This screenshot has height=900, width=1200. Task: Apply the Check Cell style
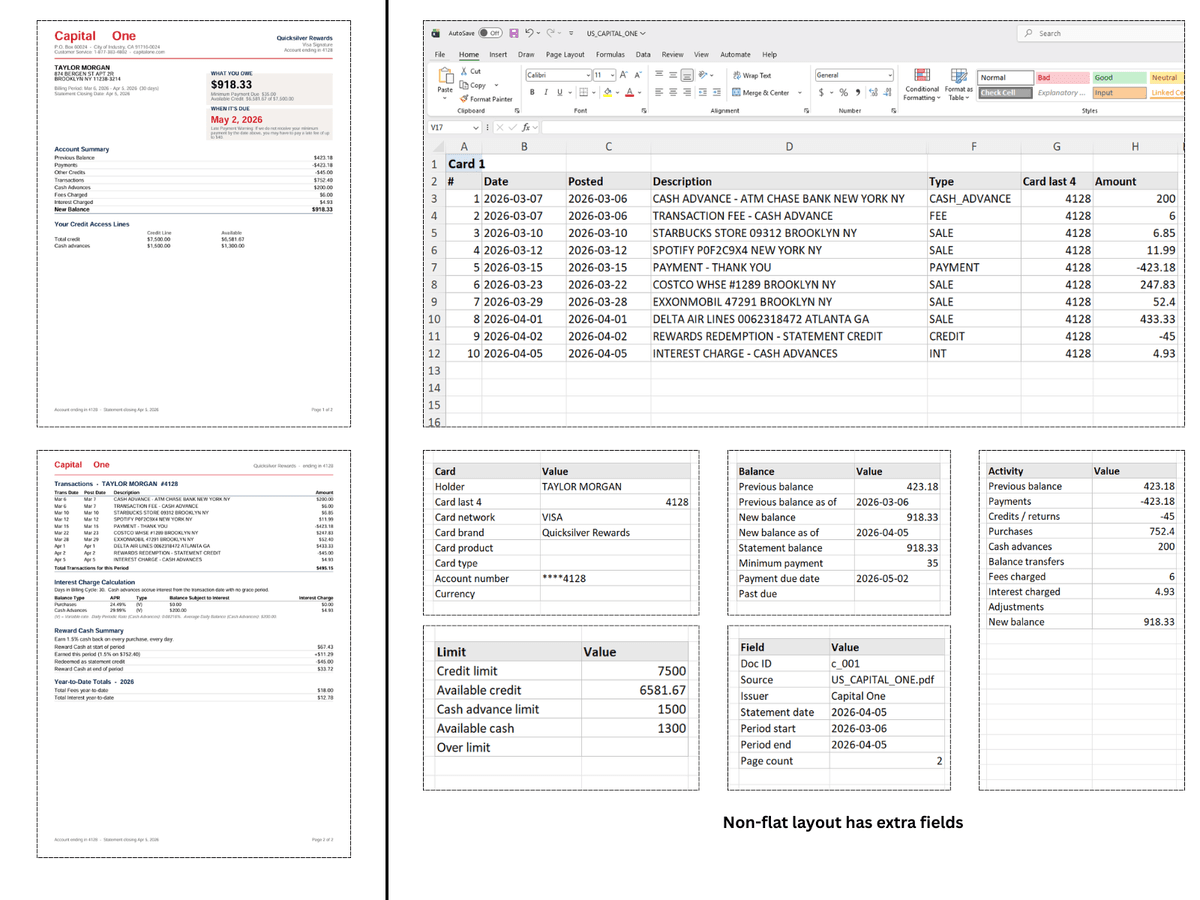1006,93
